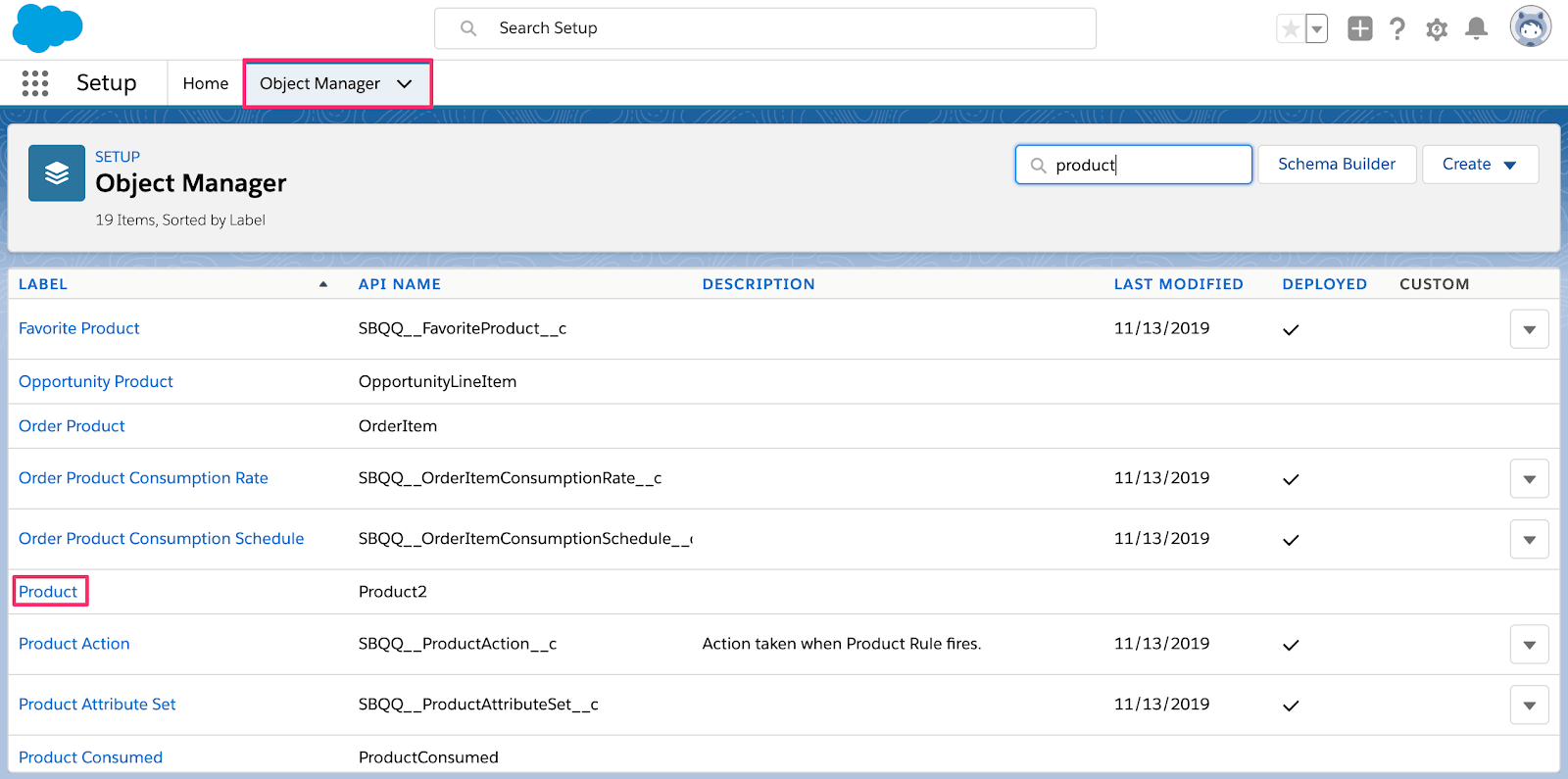Open row actions for Favorite Product

pos(1530,329)
